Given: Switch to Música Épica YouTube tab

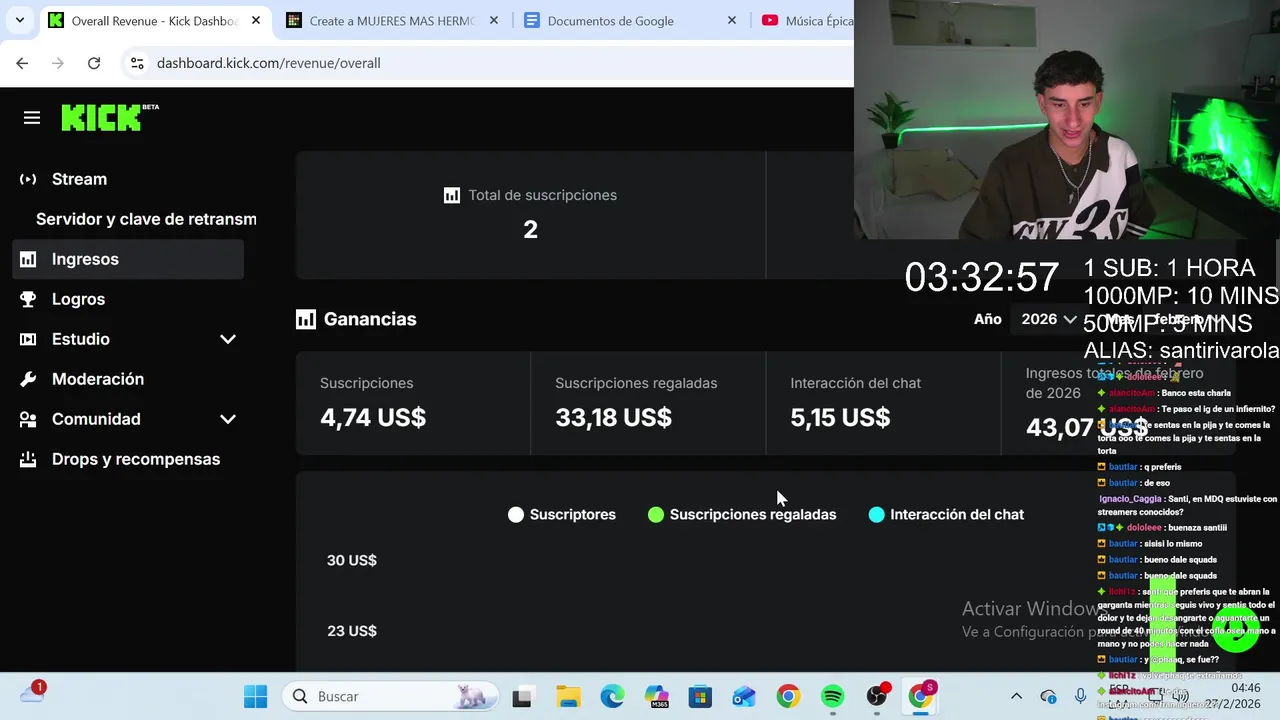Looking at the screenshot, I should point(807,20).
